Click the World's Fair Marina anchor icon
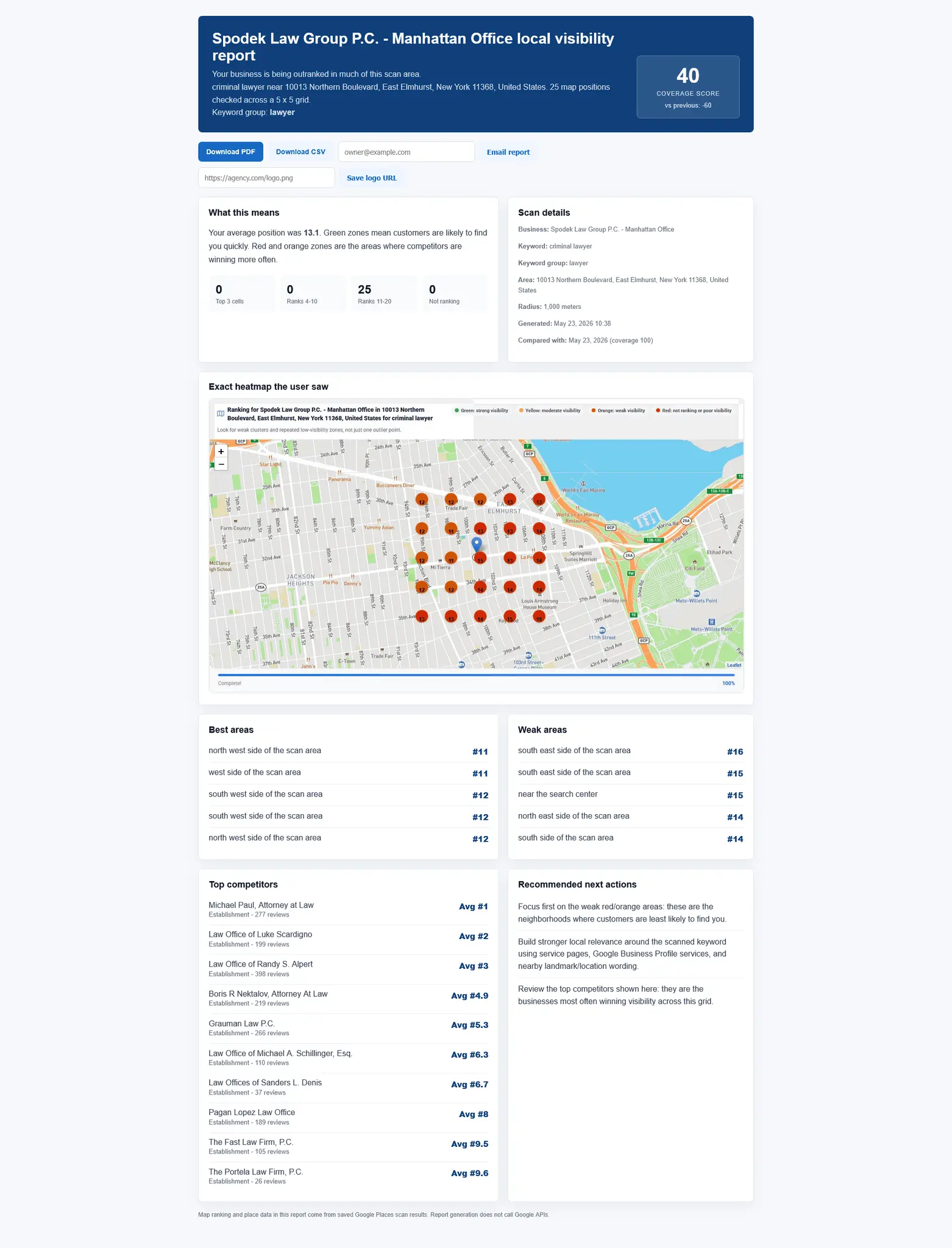This screenshot has width=952, height=1248. coord(583,483)
